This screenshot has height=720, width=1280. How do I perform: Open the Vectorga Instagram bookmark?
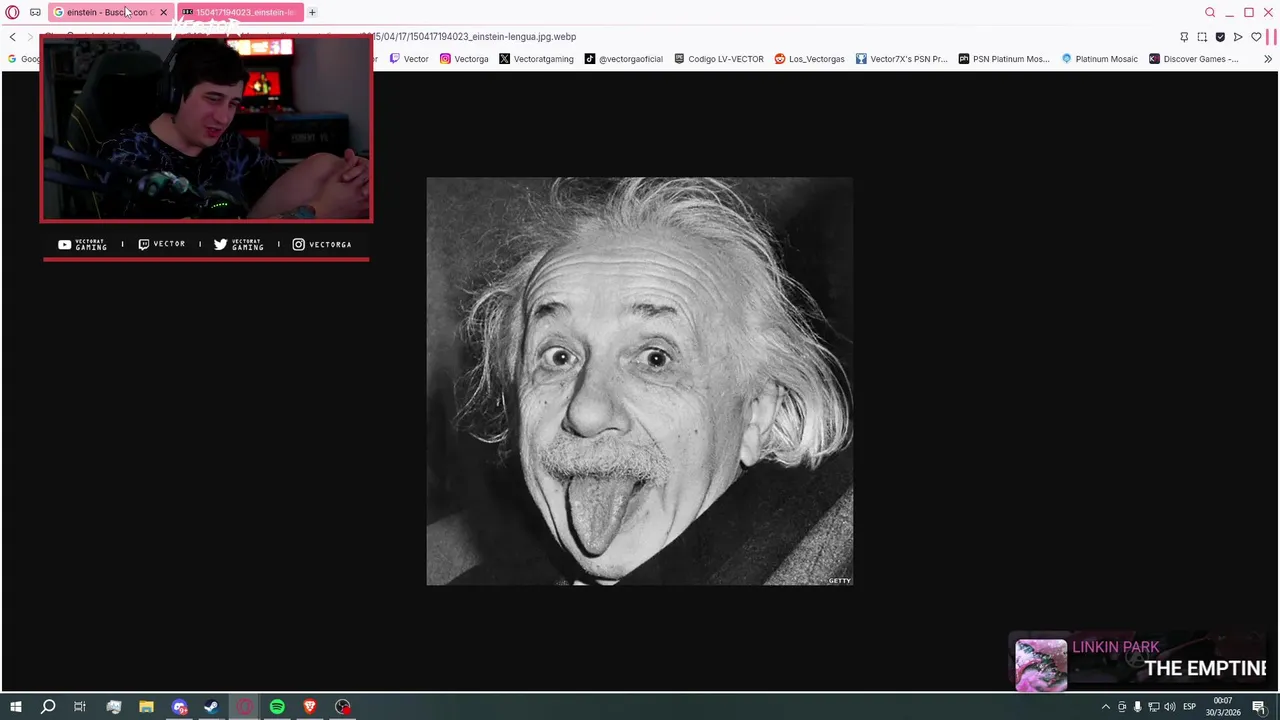(464, 59)
